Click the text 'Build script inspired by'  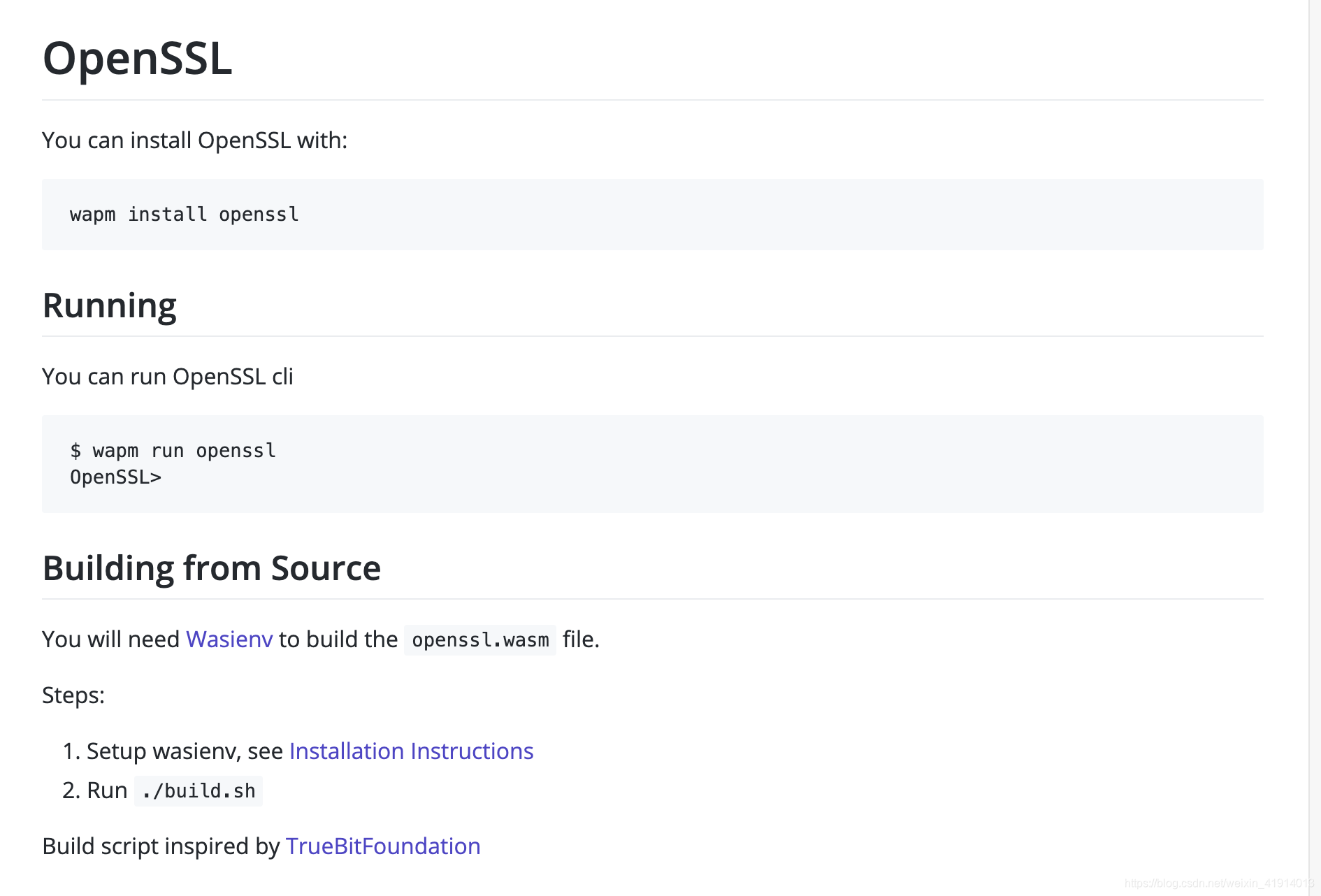(x=161, y=846)
